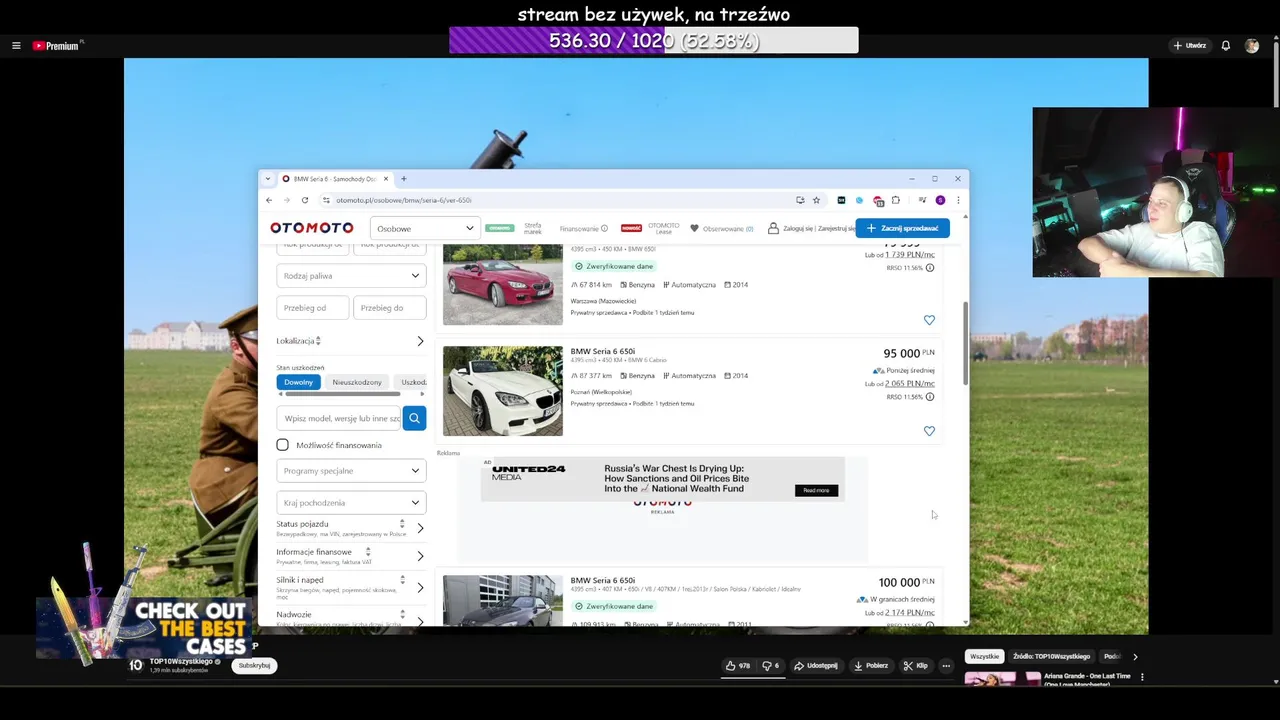The height and width of the screenshot is (720, 1280).
Task: Expand Informacje finansowe filter
Action: coord(420,556)
